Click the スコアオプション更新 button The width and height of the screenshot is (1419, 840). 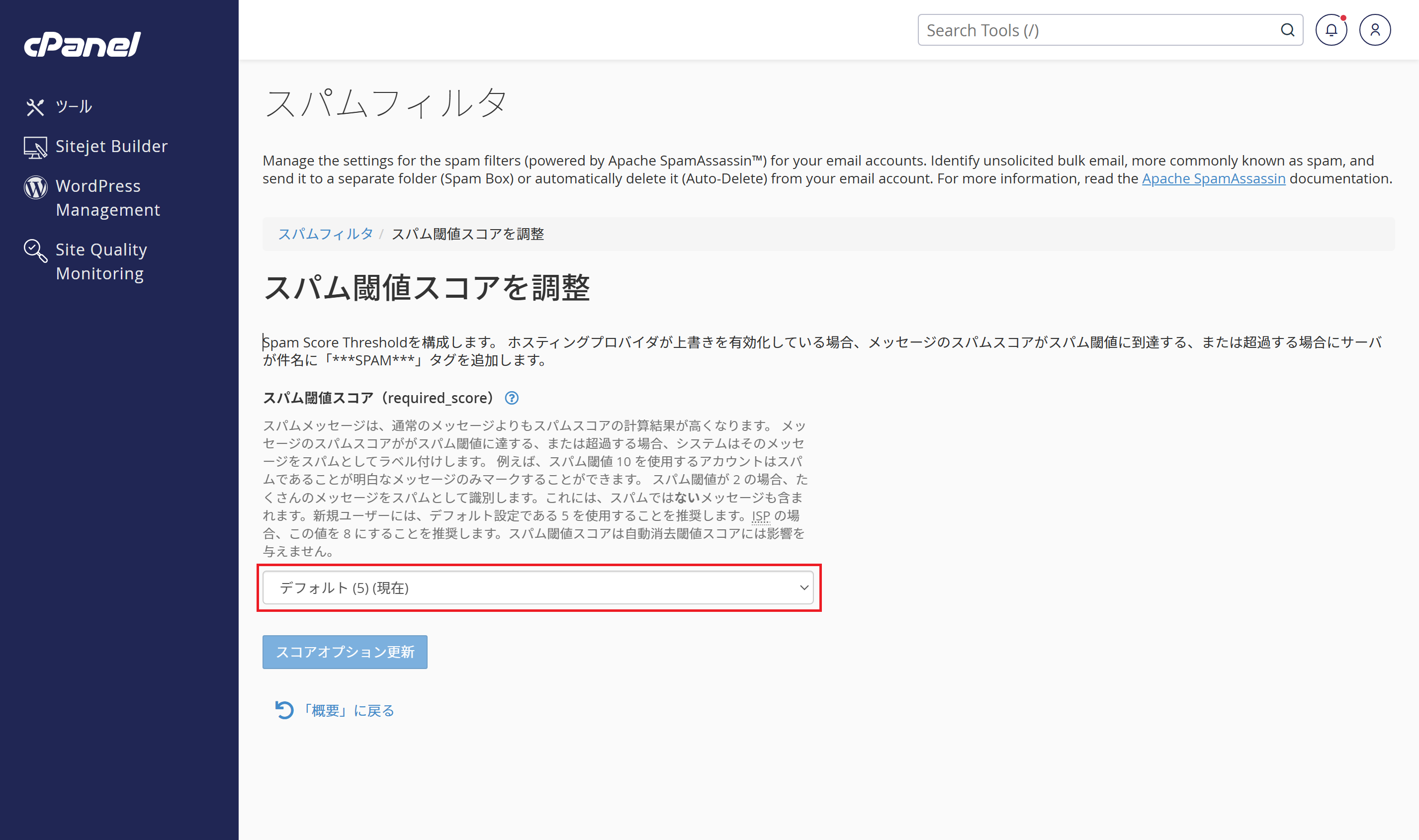point(345,652)
